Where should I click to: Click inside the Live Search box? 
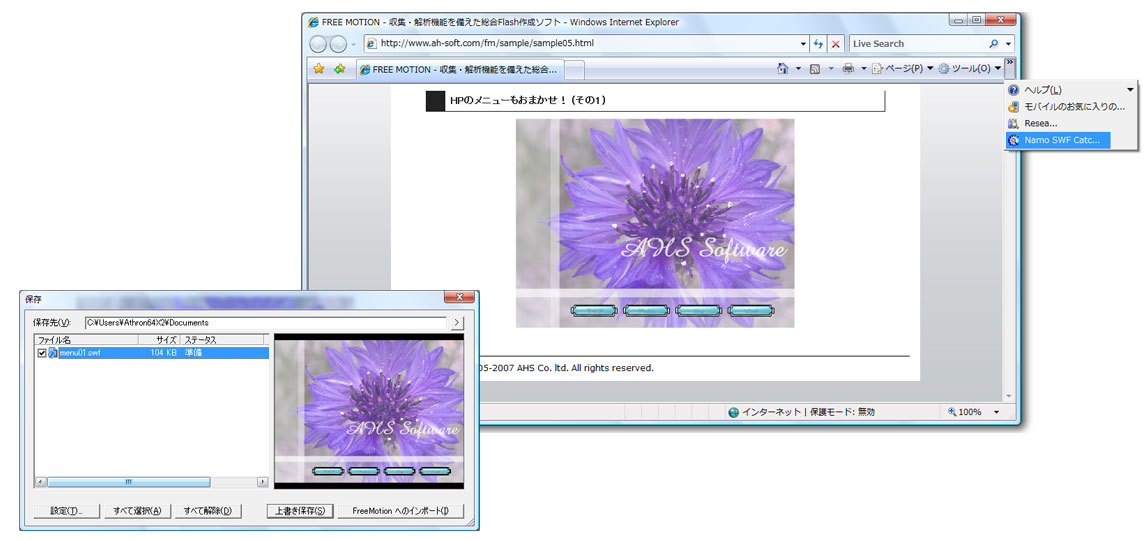pyautogui.click(x=918, y=44)
